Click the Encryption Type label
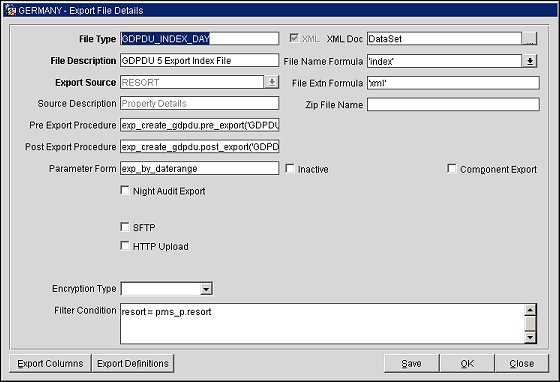This screenshot has height=382, width=560. [x=84, y=288]
